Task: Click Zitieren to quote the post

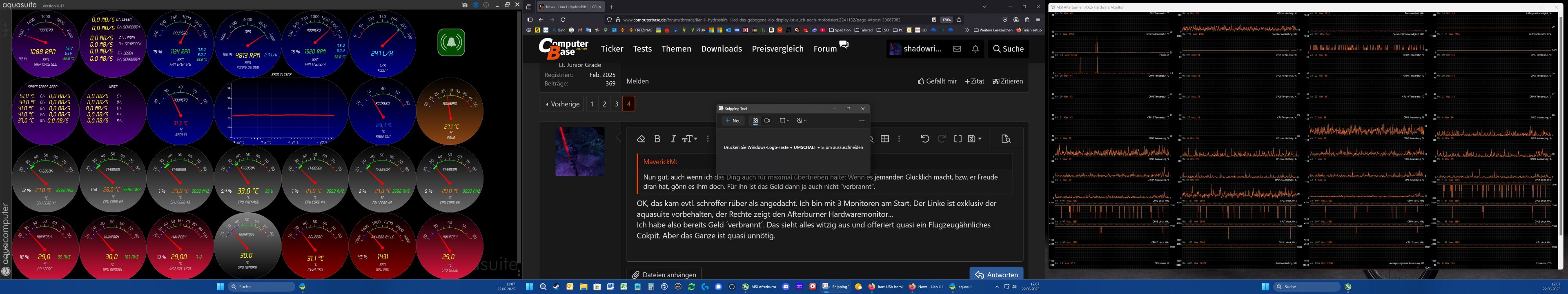Action: 1007,81
